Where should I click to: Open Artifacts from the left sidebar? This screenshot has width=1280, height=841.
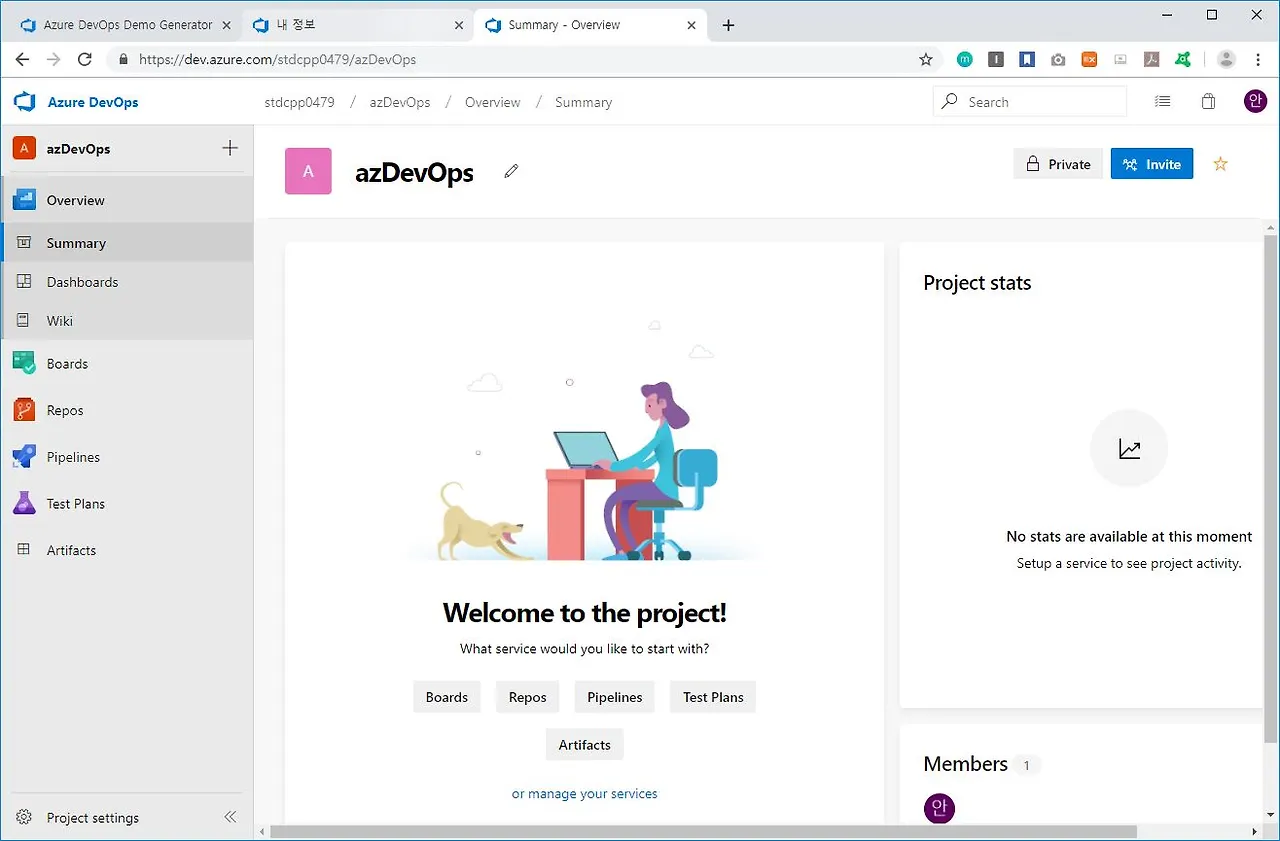(70, 550)
